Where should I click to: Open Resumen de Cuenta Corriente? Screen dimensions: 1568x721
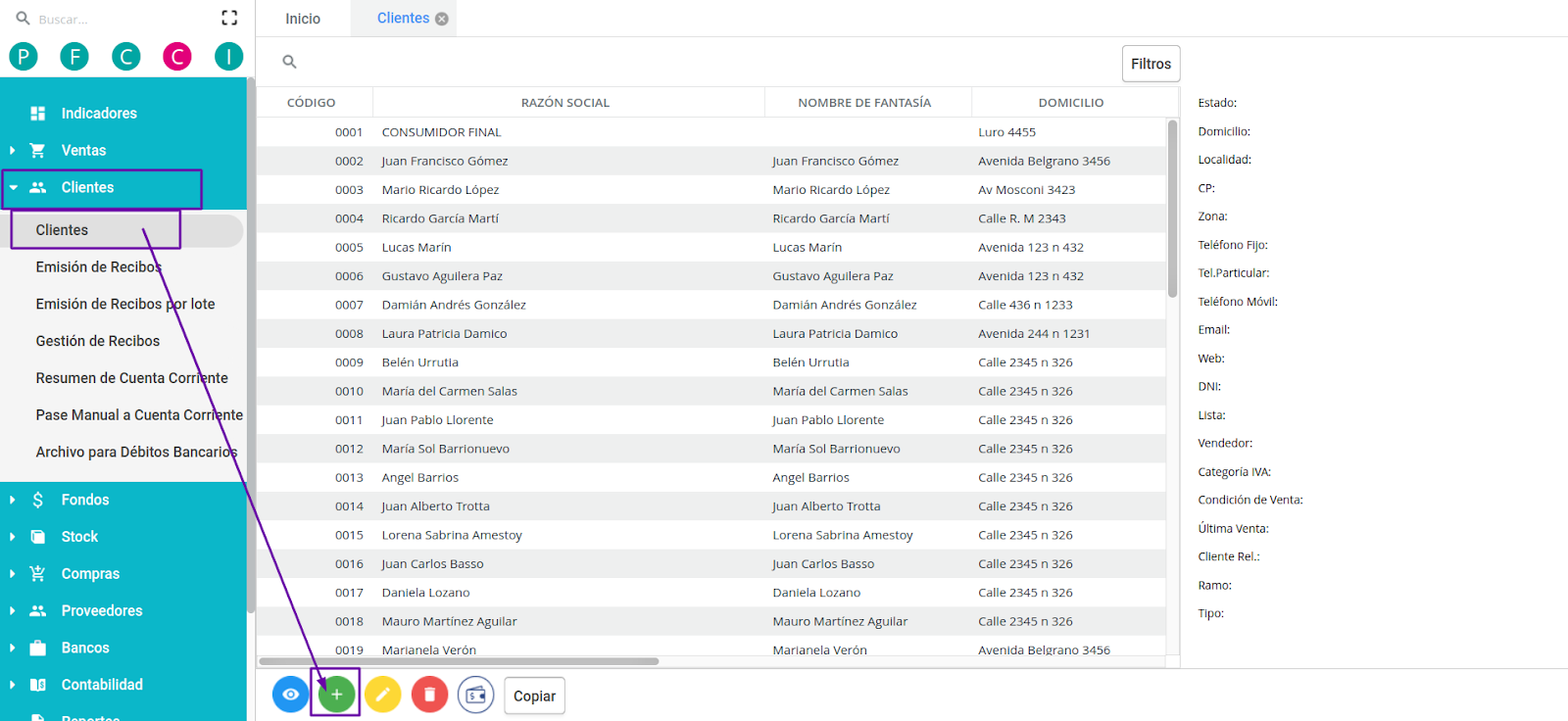point(132,378)
